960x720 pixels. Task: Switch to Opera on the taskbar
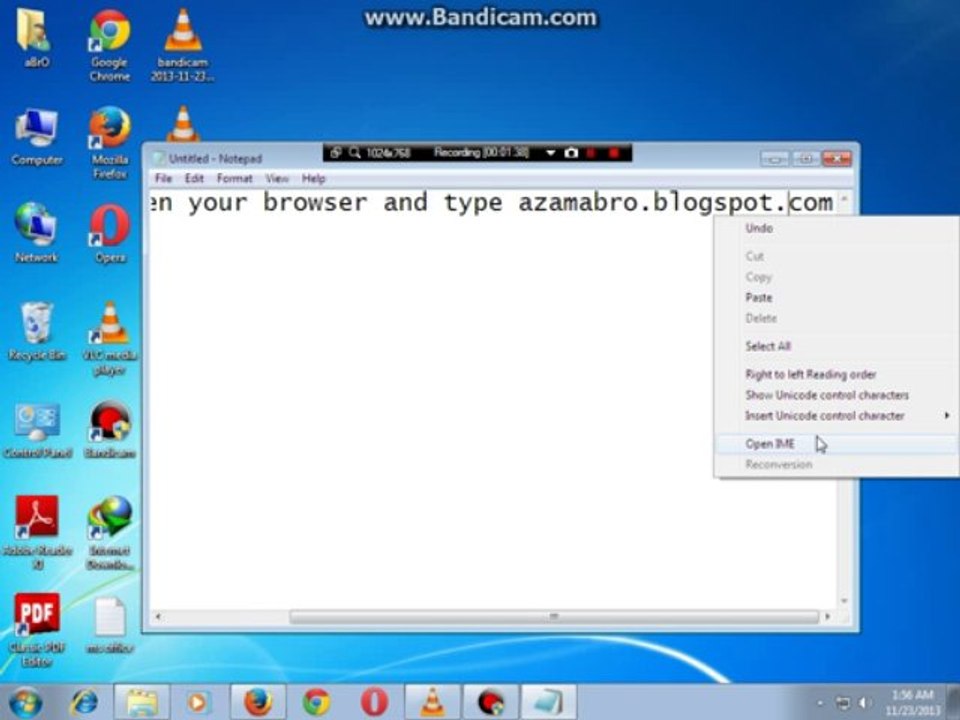pyautogui.click(x=374, y=702)
